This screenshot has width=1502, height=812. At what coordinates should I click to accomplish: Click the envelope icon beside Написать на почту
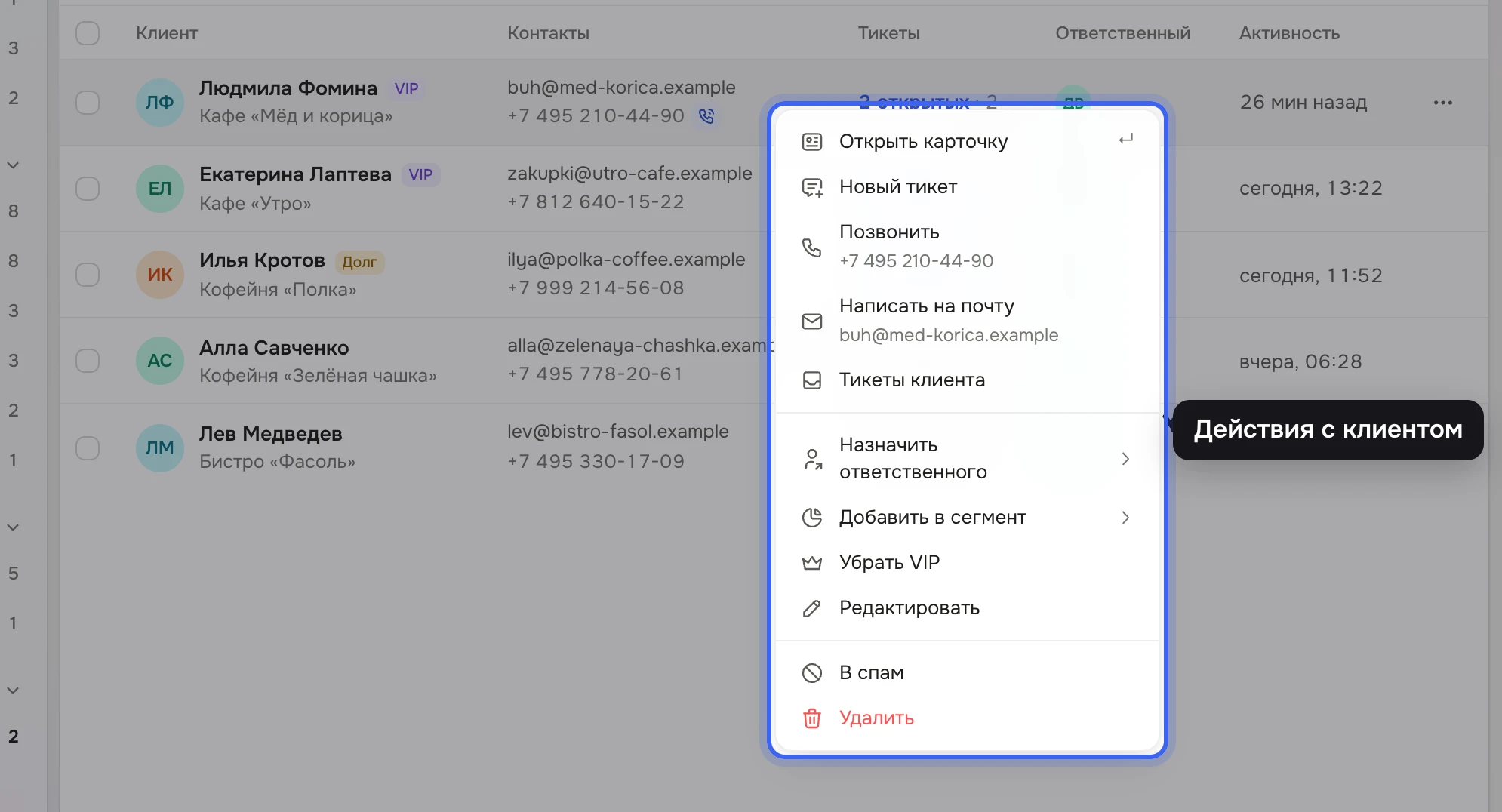click(812, 321)
